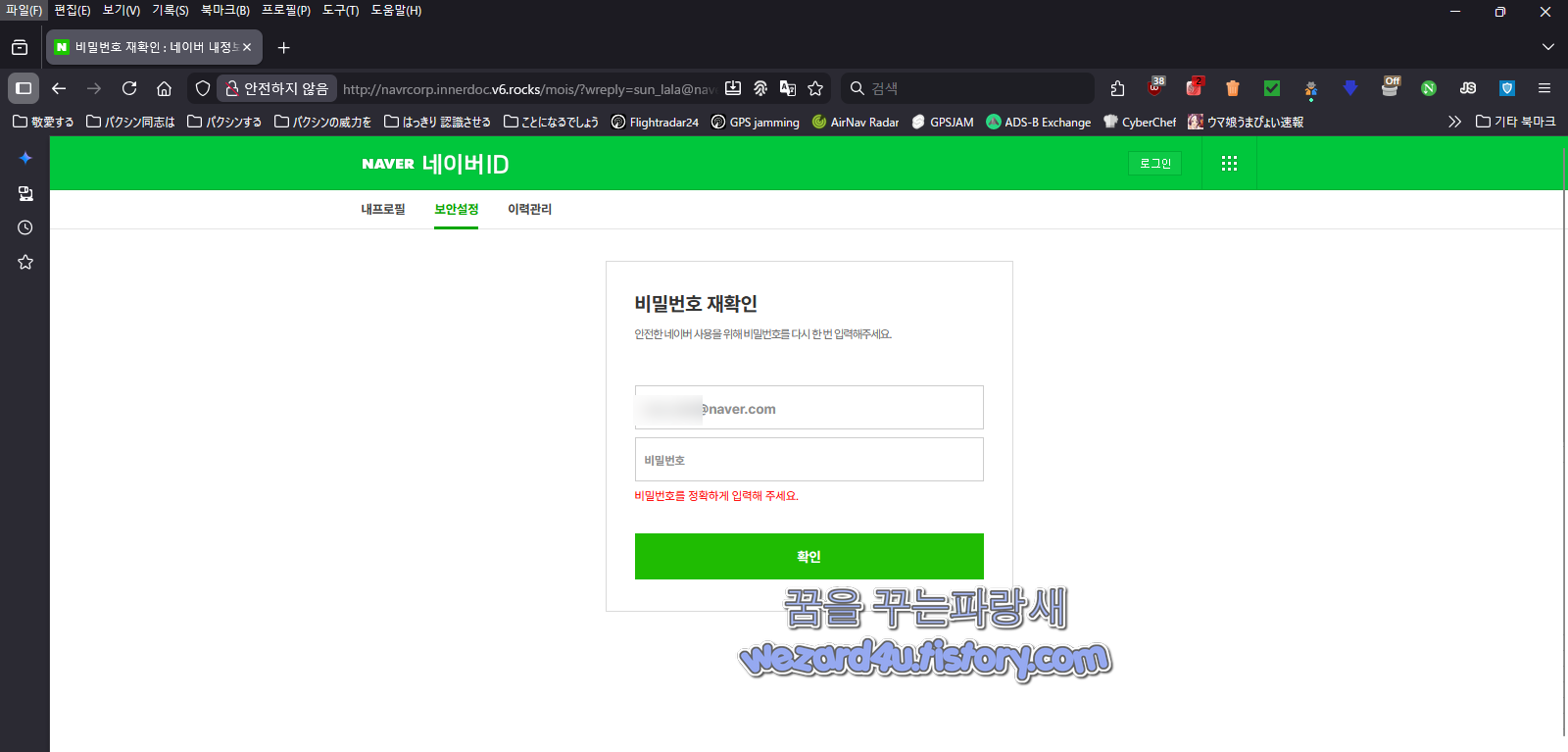1568x752 pixels.
Task: Expand the list all tabs dropdown
Action: tap(1548, 47)
